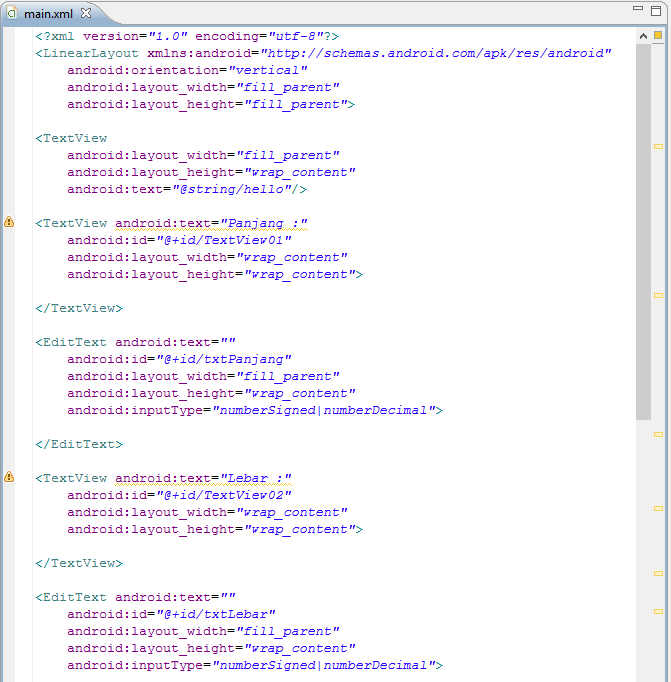Image resolution: width=671 pixels, height=682 pixels.
Task: Click android:id="@+id/TextView01" line
Action: click(179, 240)
